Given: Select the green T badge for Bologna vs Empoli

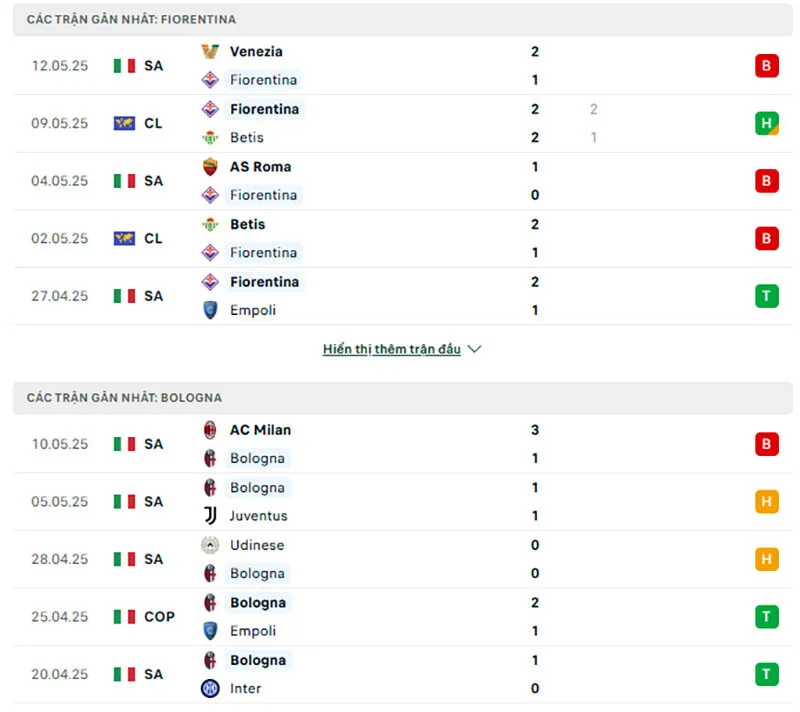Looking at the screenshot, I should pyautogui.click(x=766, y=617).
